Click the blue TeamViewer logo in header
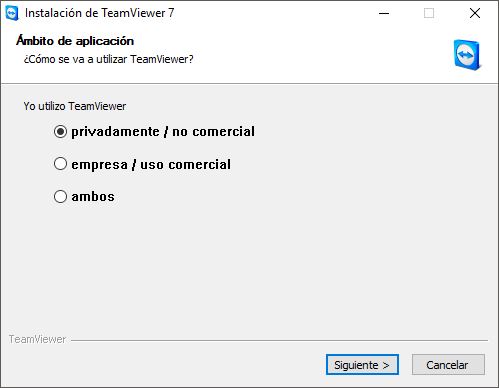 coord(467,55)
